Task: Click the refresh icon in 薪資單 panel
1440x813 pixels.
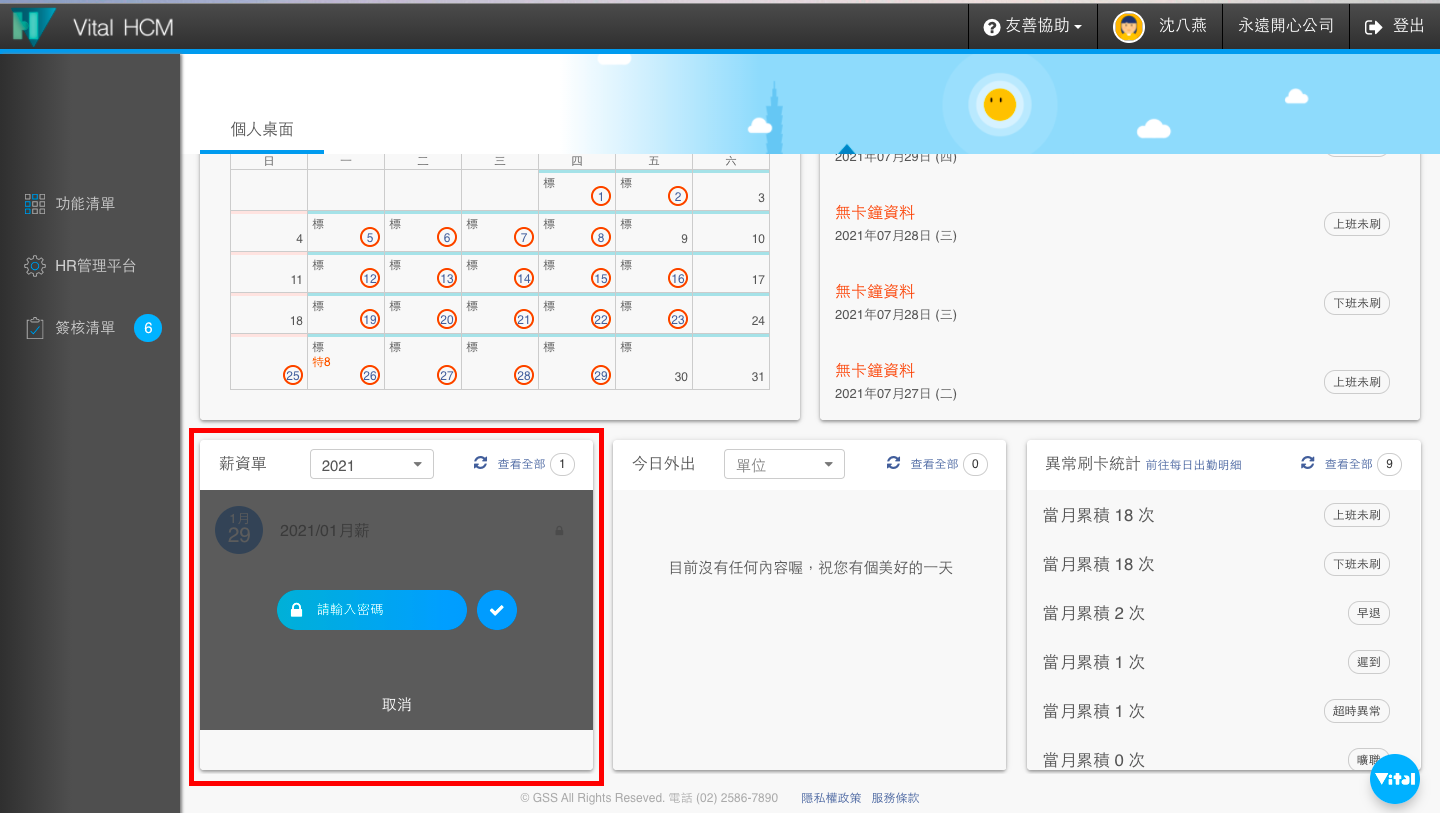Action: [x=480, y=463]
